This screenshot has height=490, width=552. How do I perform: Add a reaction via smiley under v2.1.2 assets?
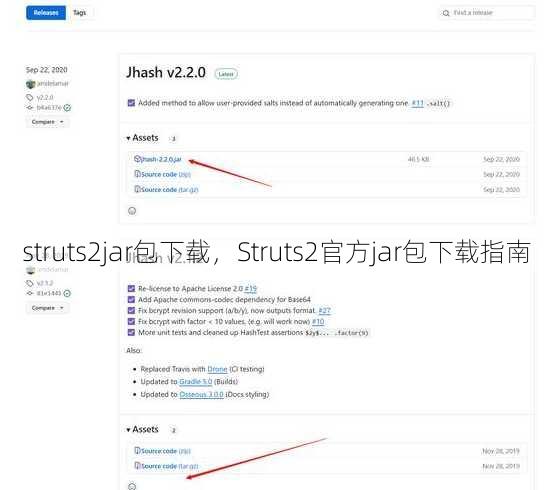point(132,486)
